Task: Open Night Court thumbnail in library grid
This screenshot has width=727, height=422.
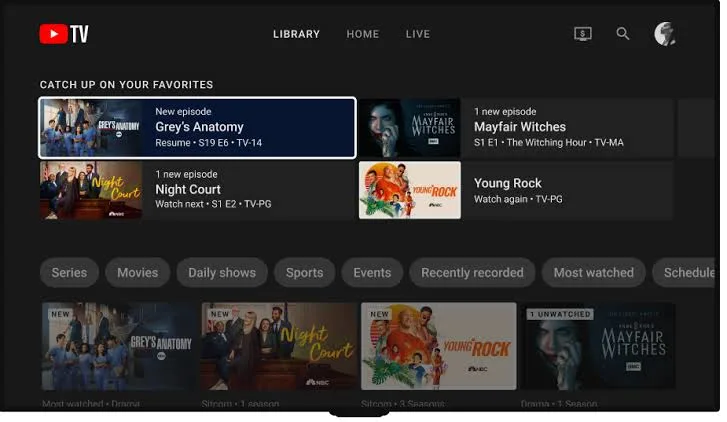Action: [279, 346]
